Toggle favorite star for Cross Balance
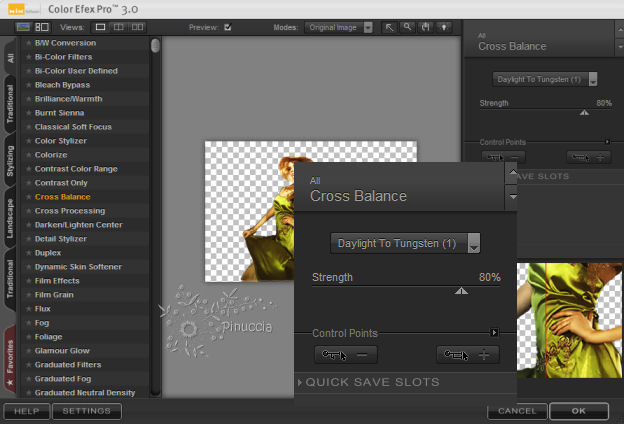This screenshot has width=624, height=424. [x=29, y=197]
